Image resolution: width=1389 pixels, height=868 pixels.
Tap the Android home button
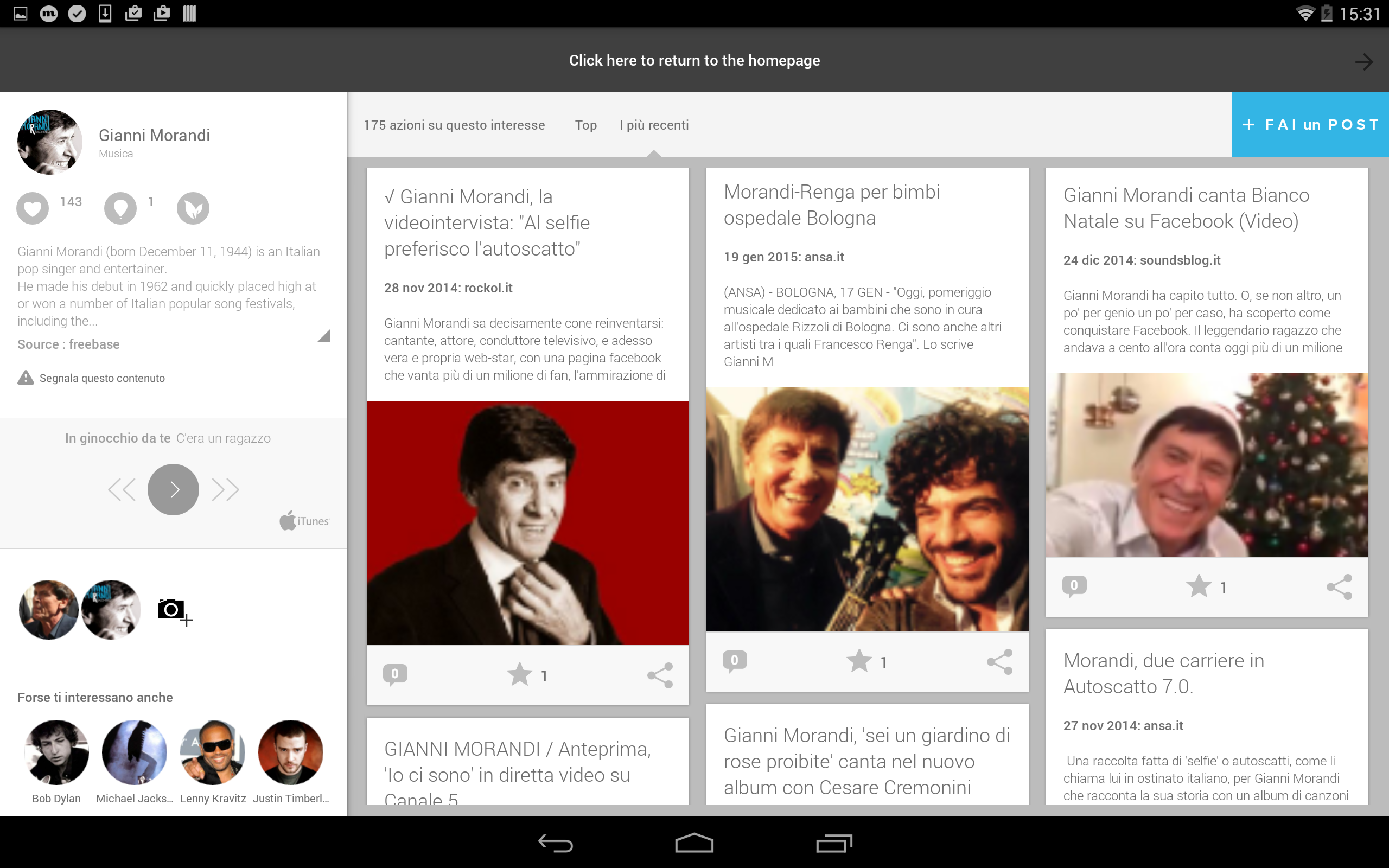694,843
